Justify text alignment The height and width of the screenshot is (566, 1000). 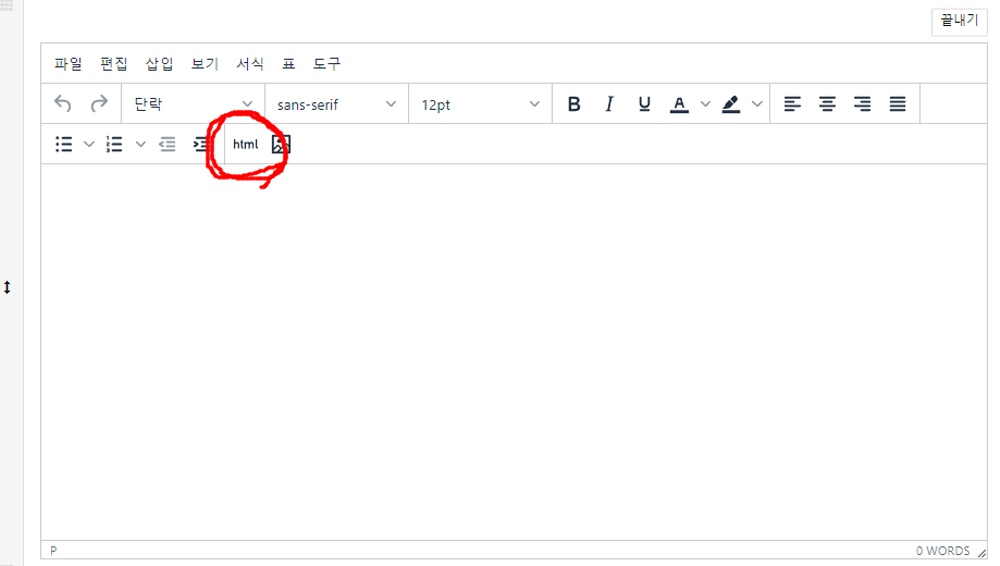tap(897, 104)
